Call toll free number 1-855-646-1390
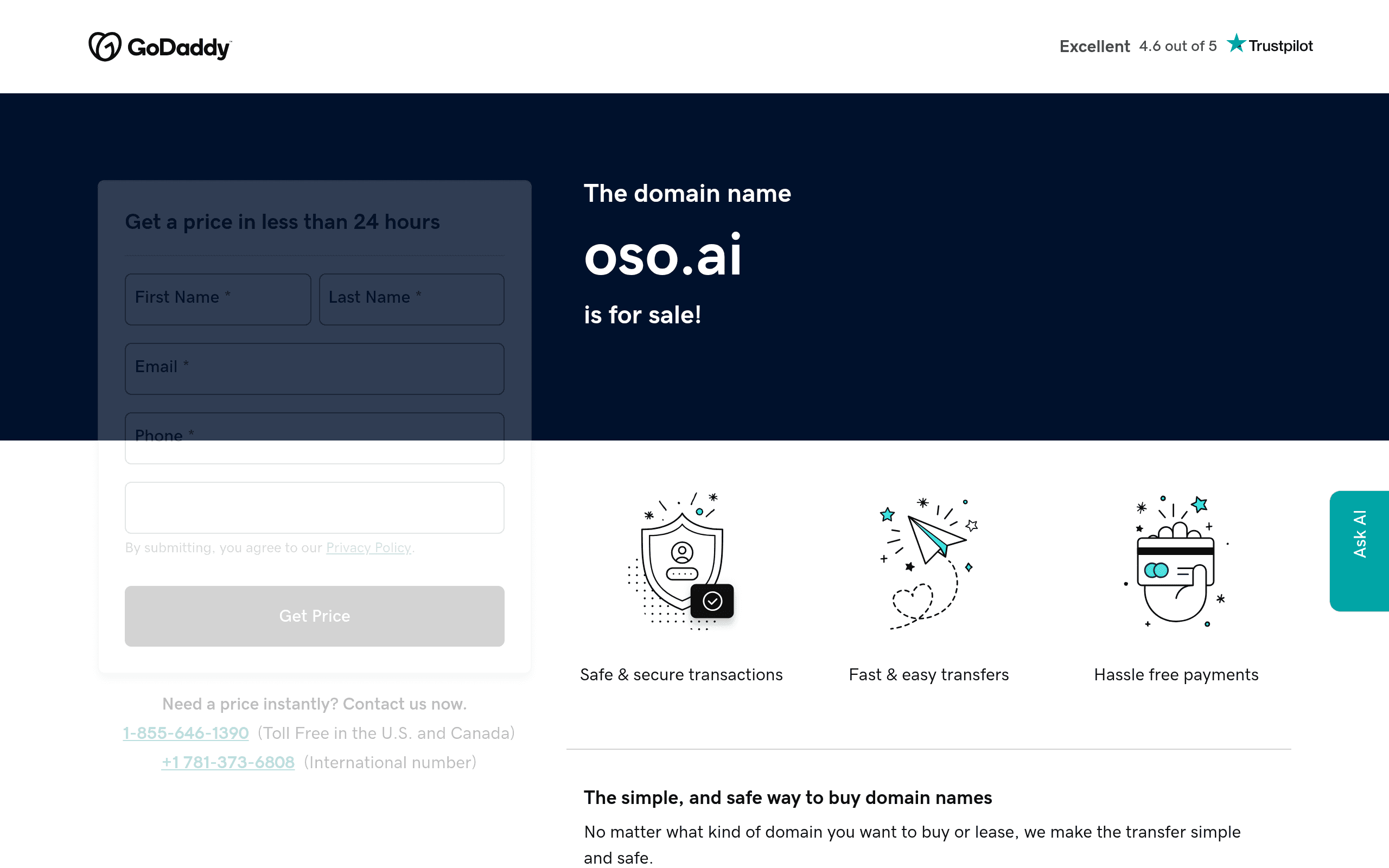Viewport: 1389px width, 868px height. 186,733
